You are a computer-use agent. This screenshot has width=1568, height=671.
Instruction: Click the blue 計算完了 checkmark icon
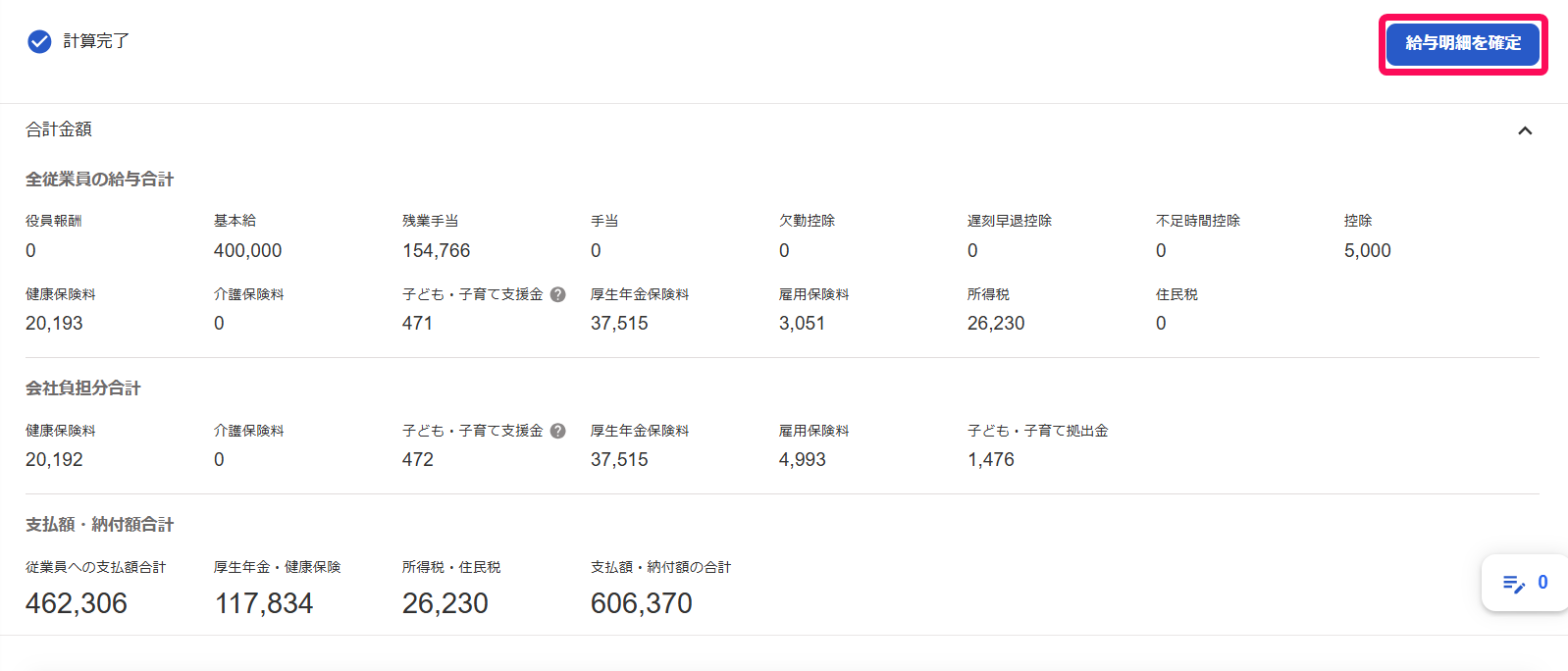pyautogui.click(x=39, y=41)
